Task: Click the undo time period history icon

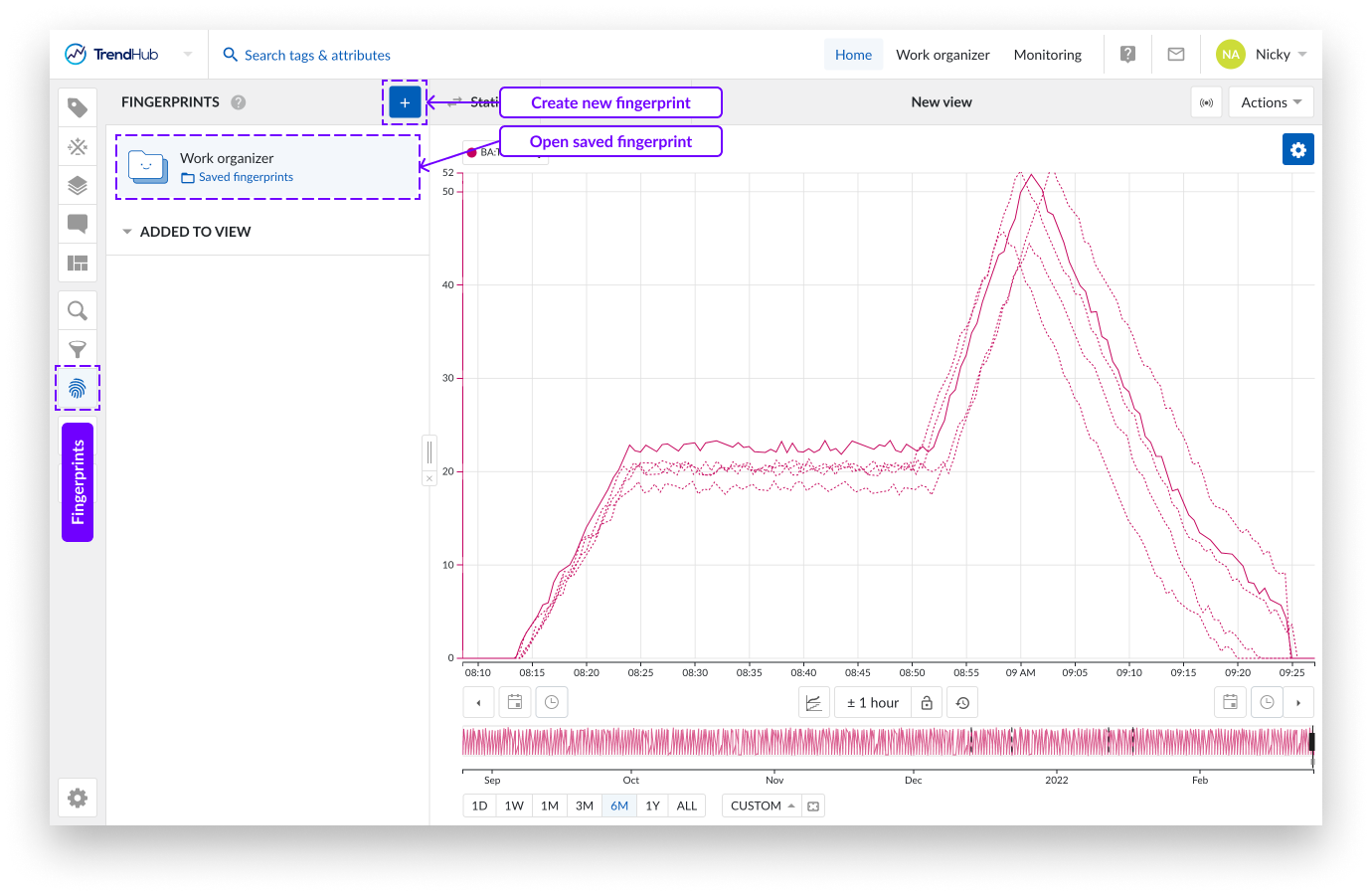Action: point(962,703)
